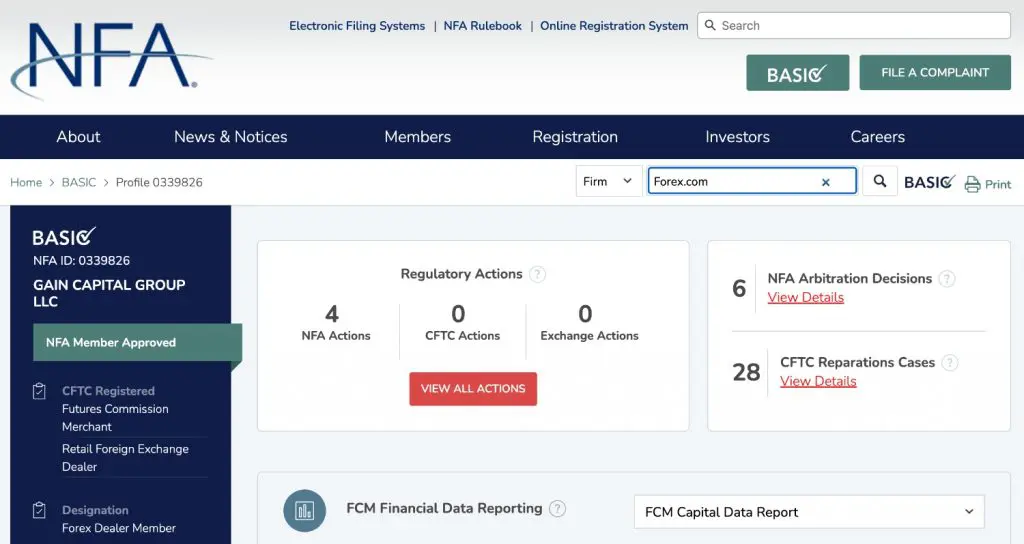Image resolution: width=1024 pixels, height=544 pixels.
Task: Click the Print label
Action: click(x=997, y=185)
